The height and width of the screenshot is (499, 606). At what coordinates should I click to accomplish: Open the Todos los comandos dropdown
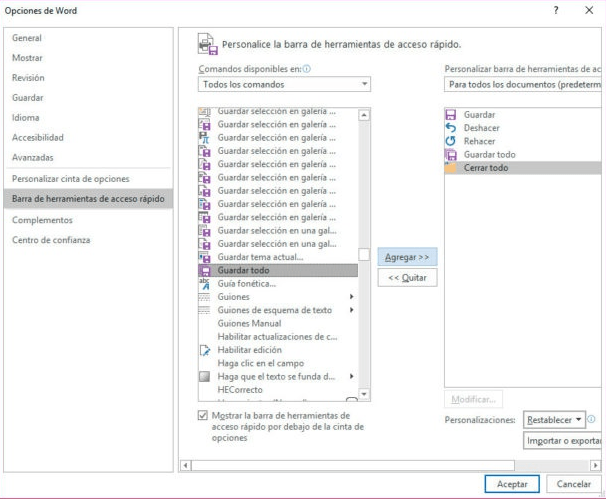coord(285,86)
